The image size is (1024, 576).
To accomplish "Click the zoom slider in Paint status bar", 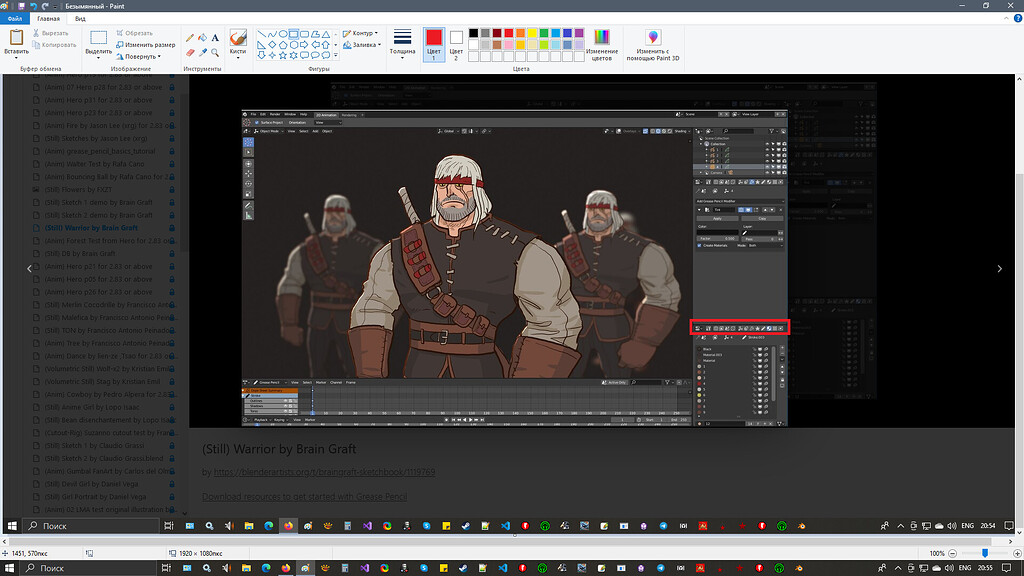I will 985,553.
